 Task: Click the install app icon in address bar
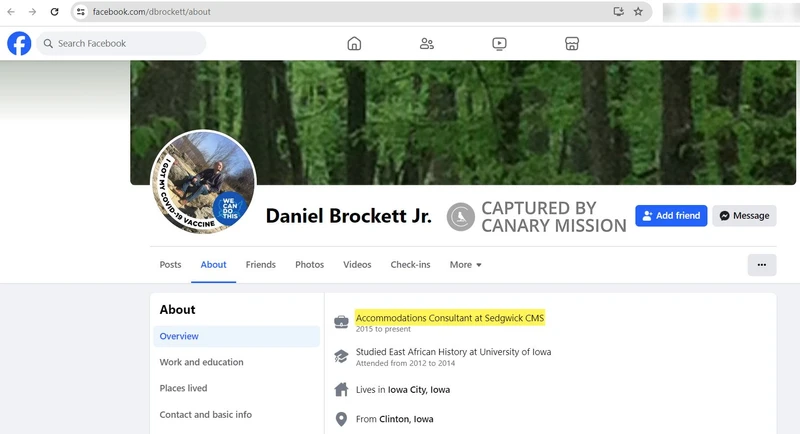[x=618, y=12]
